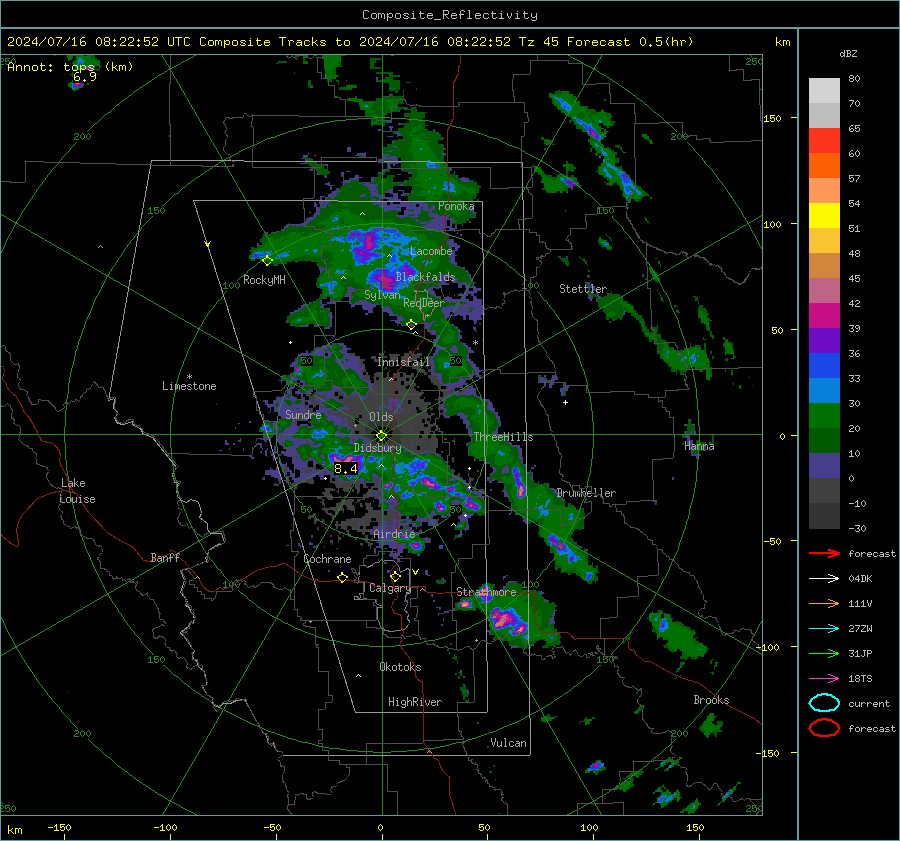Click the Airdrie city label
Image resolution: width=900 pixels, height=841 pixels.
click(x=394, y=534)
